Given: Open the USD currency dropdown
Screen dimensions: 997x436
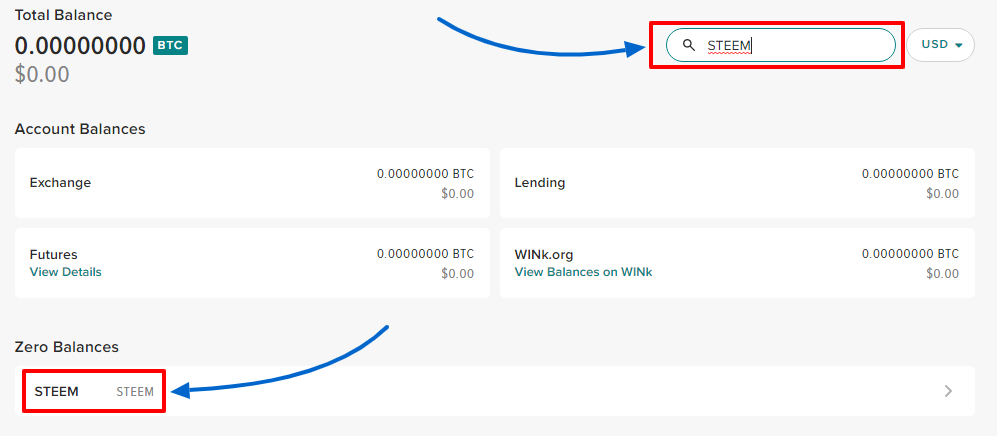Looking at the screenshot, I should 940,45.
